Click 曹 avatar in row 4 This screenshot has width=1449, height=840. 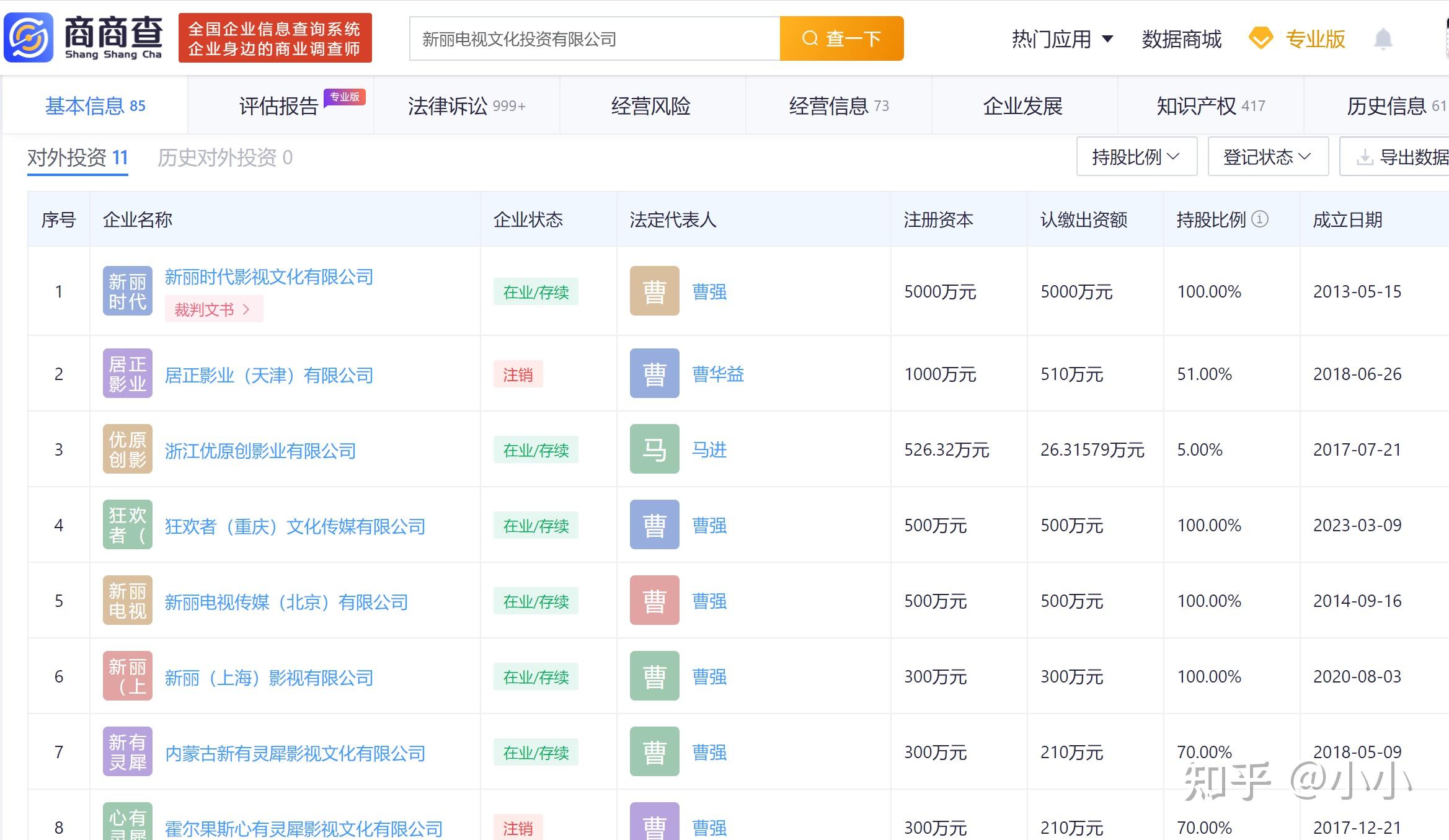[x=655, y=524]
